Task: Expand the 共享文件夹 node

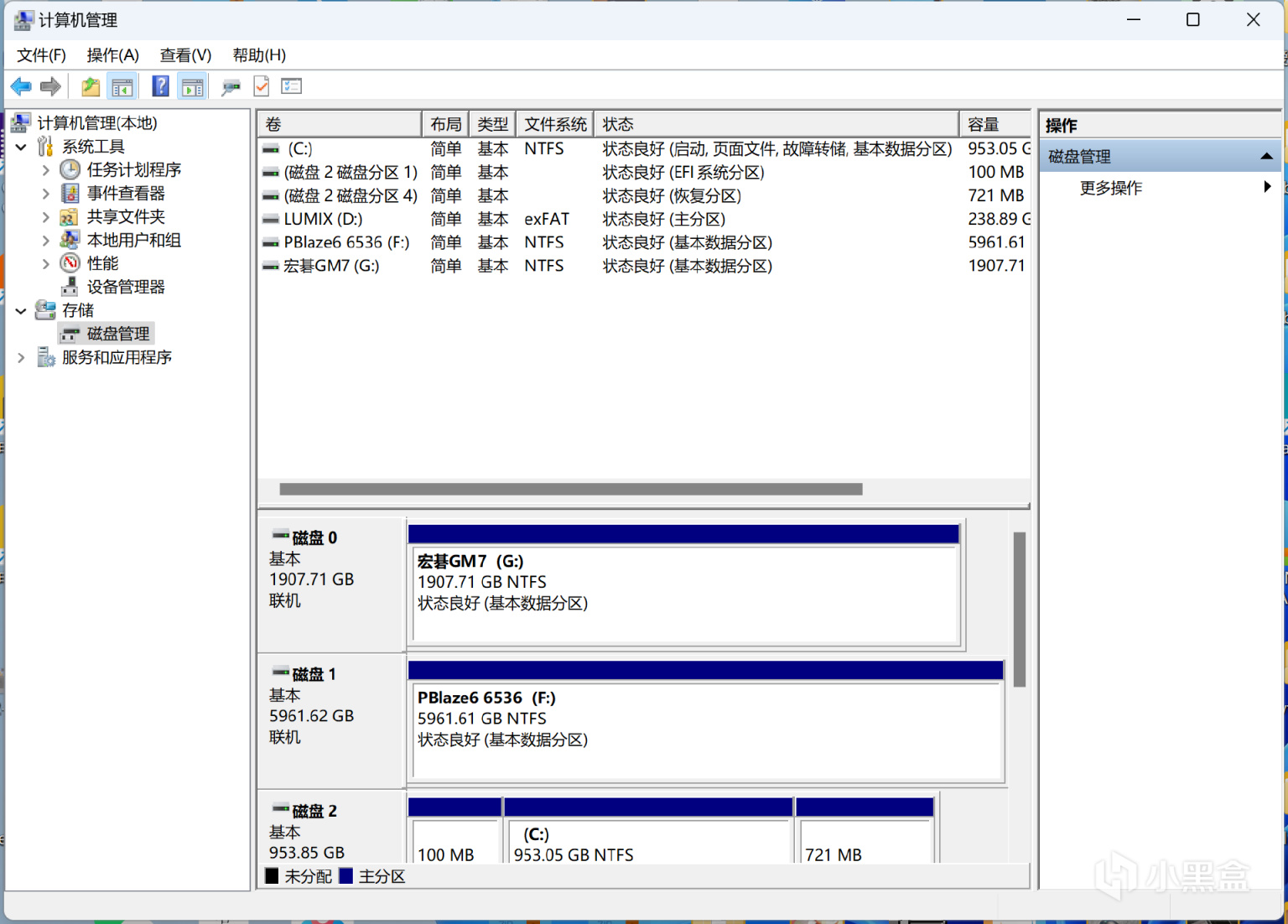Action: tap(45, 217)
